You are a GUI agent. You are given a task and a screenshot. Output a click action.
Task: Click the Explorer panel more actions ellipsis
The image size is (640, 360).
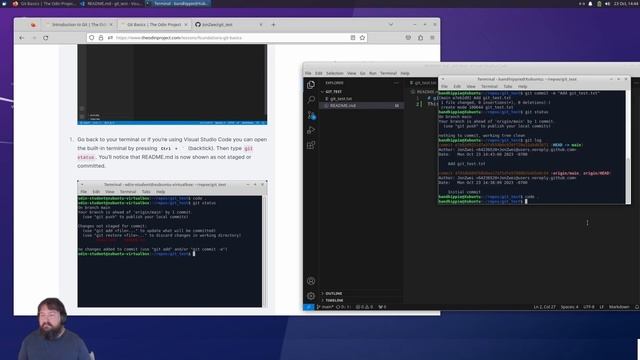pyautogui.click(x=396, y=83)
